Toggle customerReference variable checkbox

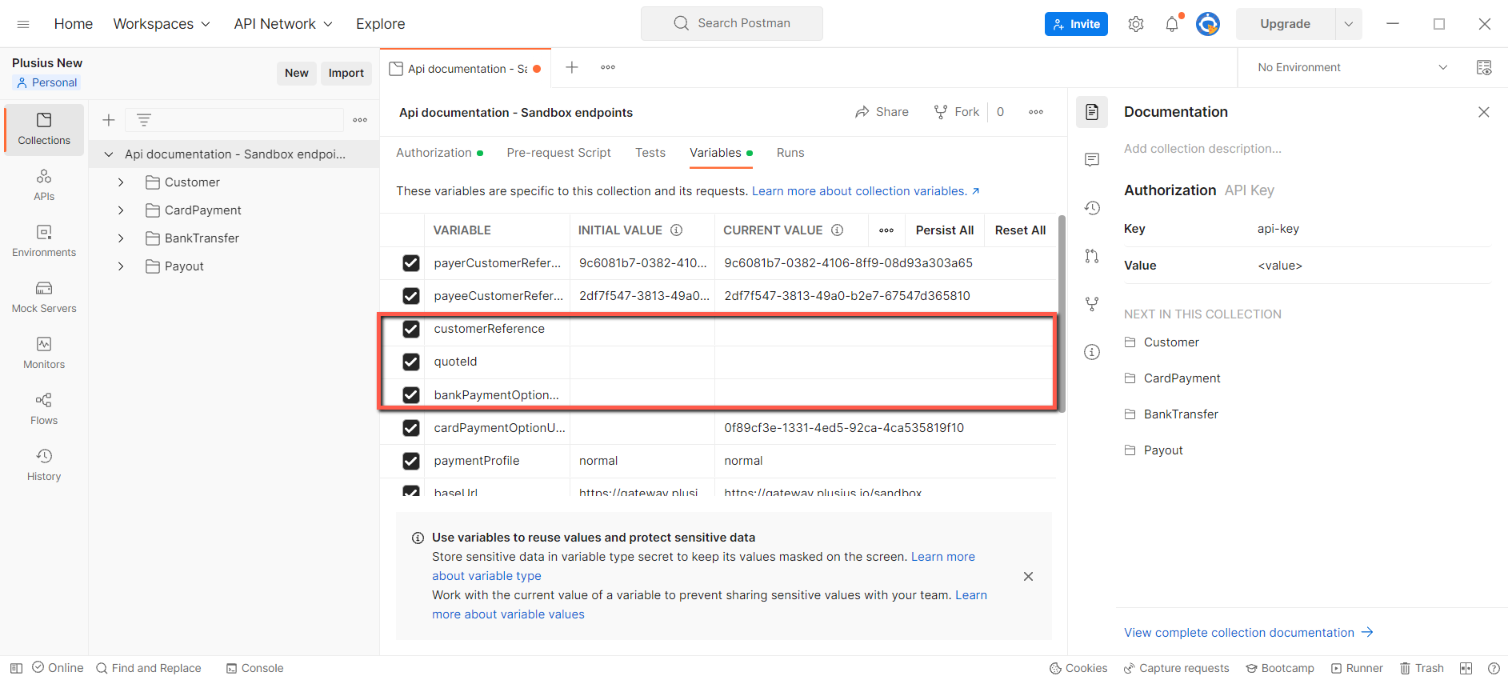click(x=411, y=329)
